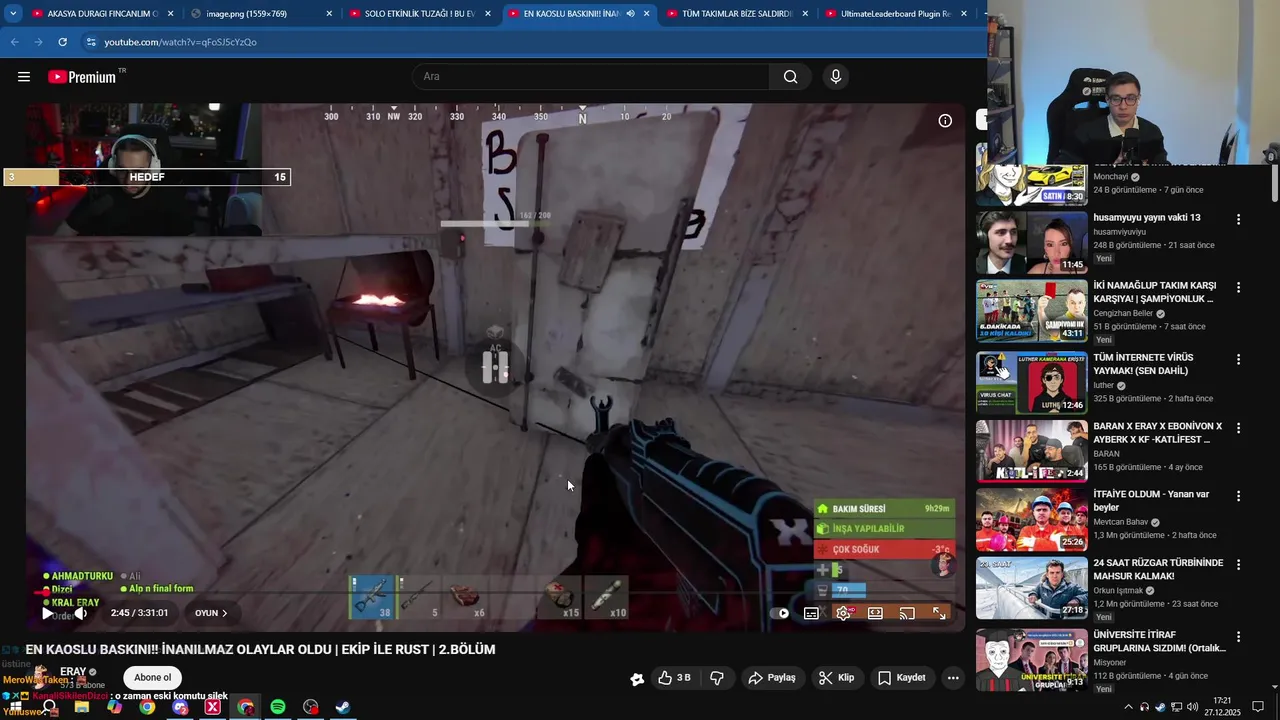Screen dimensions: 1280x720
Task: Open the YouTube hamburger guide menu
Action: (24, 77)
